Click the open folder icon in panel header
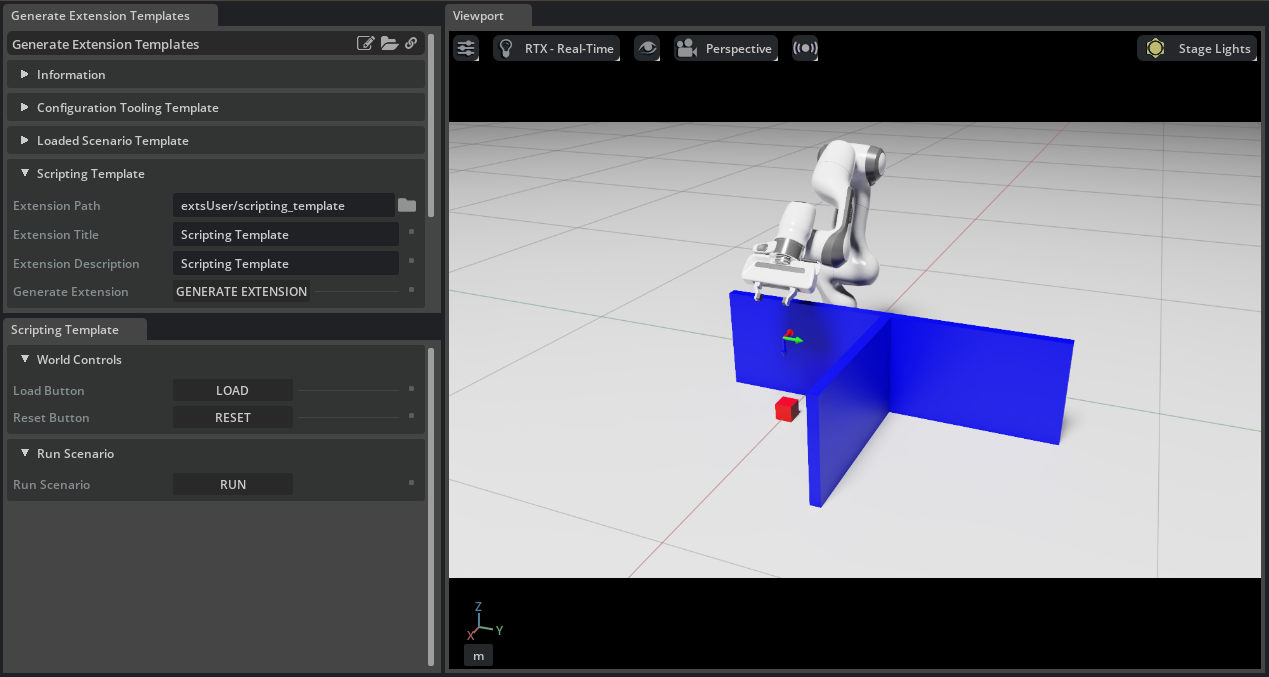 click(x=389, y=44)
